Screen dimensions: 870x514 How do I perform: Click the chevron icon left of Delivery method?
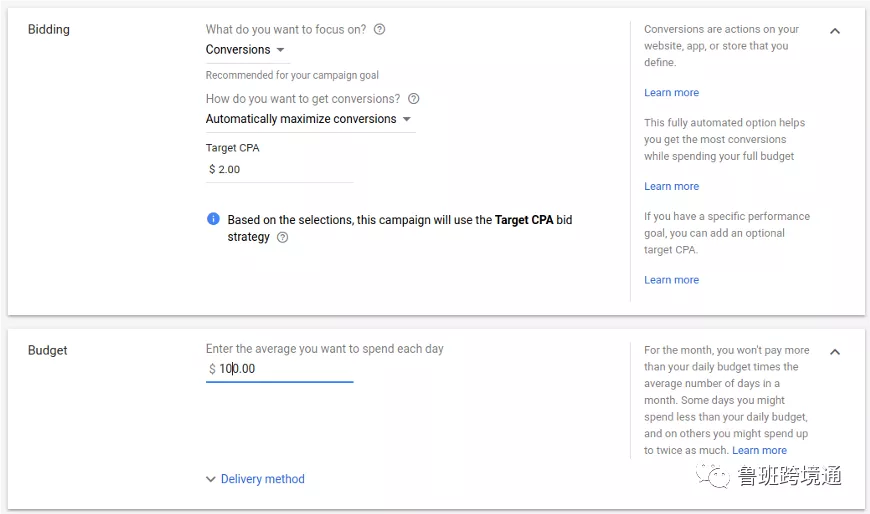210,479
